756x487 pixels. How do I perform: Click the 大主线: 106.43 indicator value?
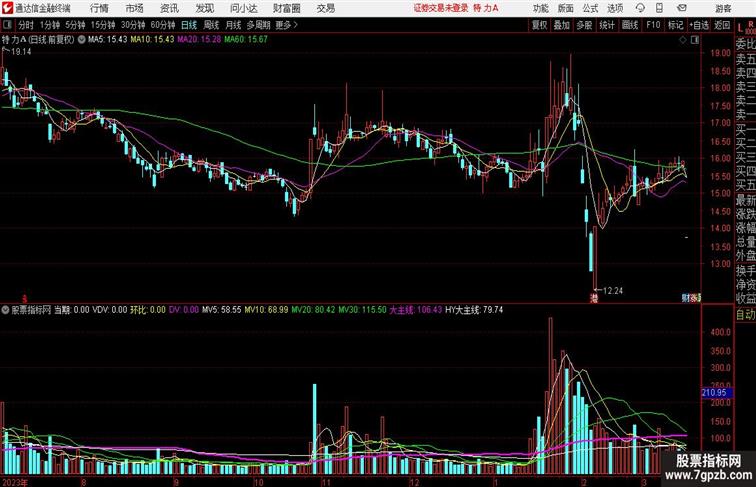(416, 310)
